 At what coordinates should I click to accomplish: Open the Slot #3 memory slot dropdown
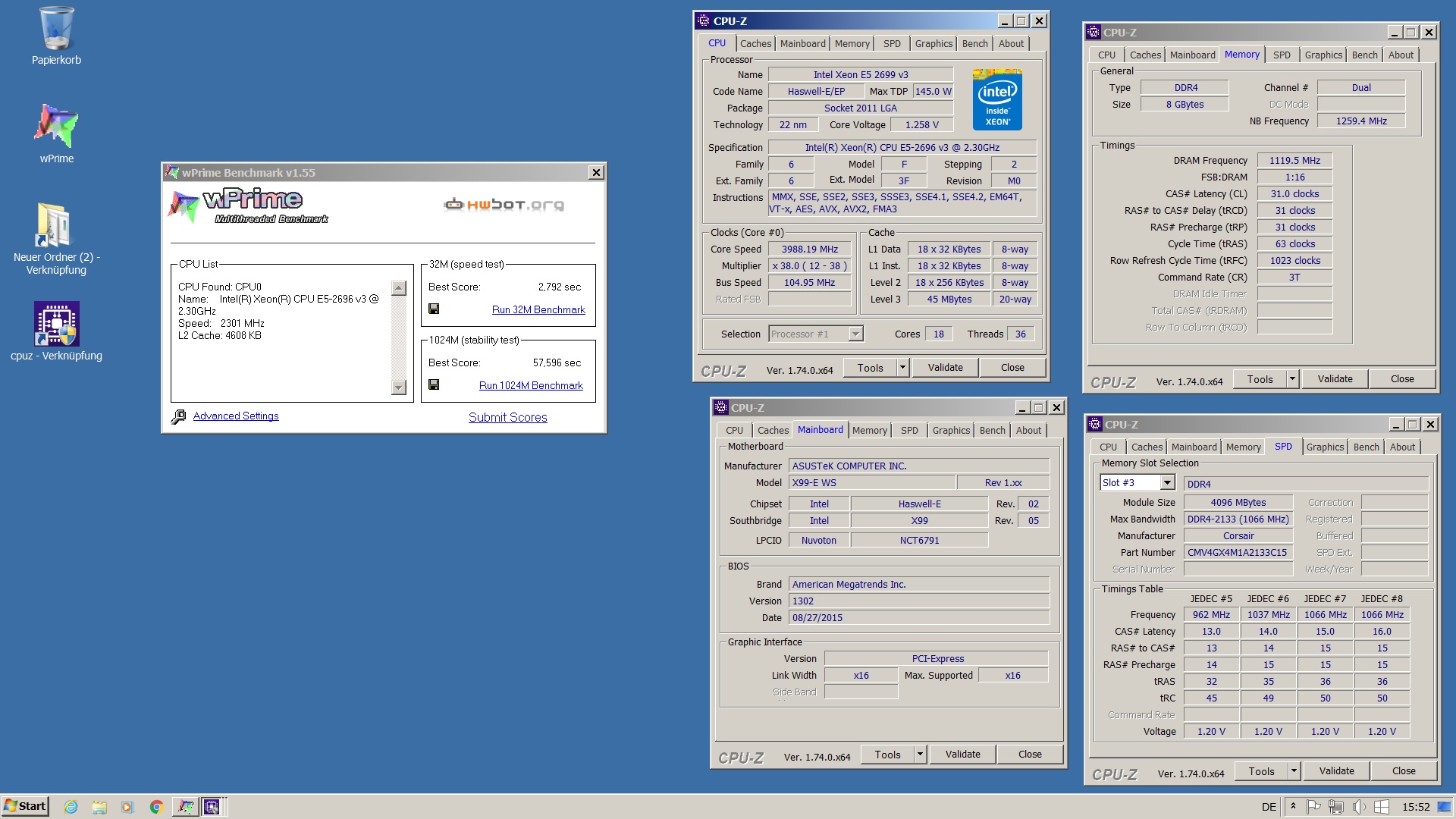[x=1167, y=483]
